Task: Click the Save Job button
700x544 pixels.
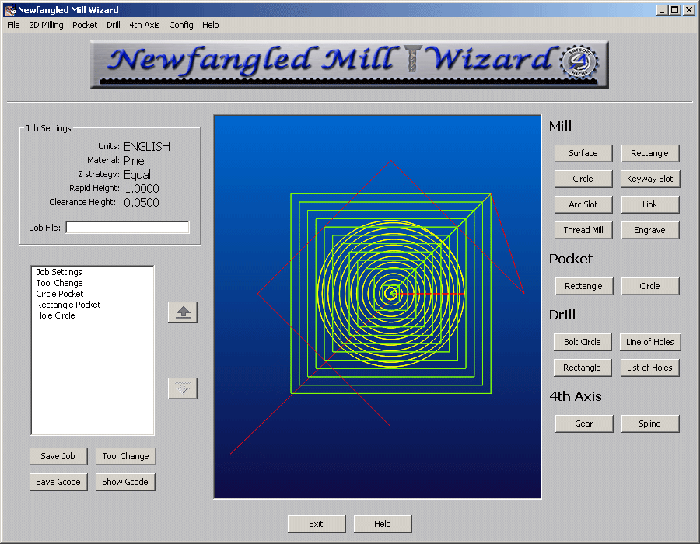Action: click(x=59, y=456)
